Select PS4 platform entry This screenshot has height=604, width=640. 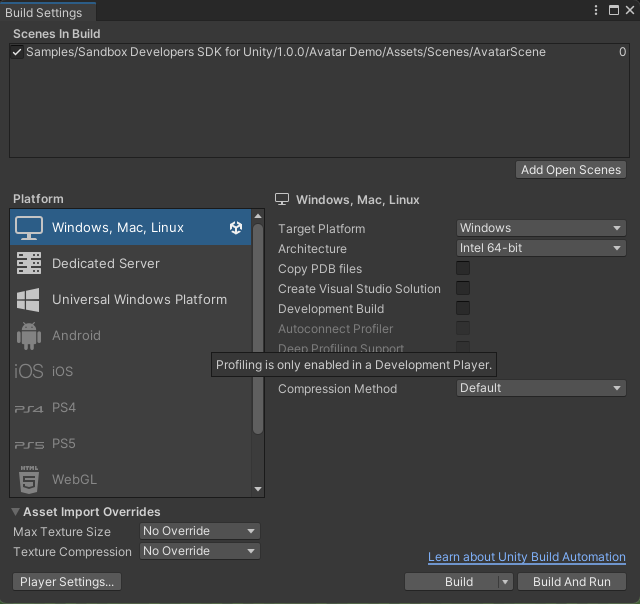click(131, 407)
